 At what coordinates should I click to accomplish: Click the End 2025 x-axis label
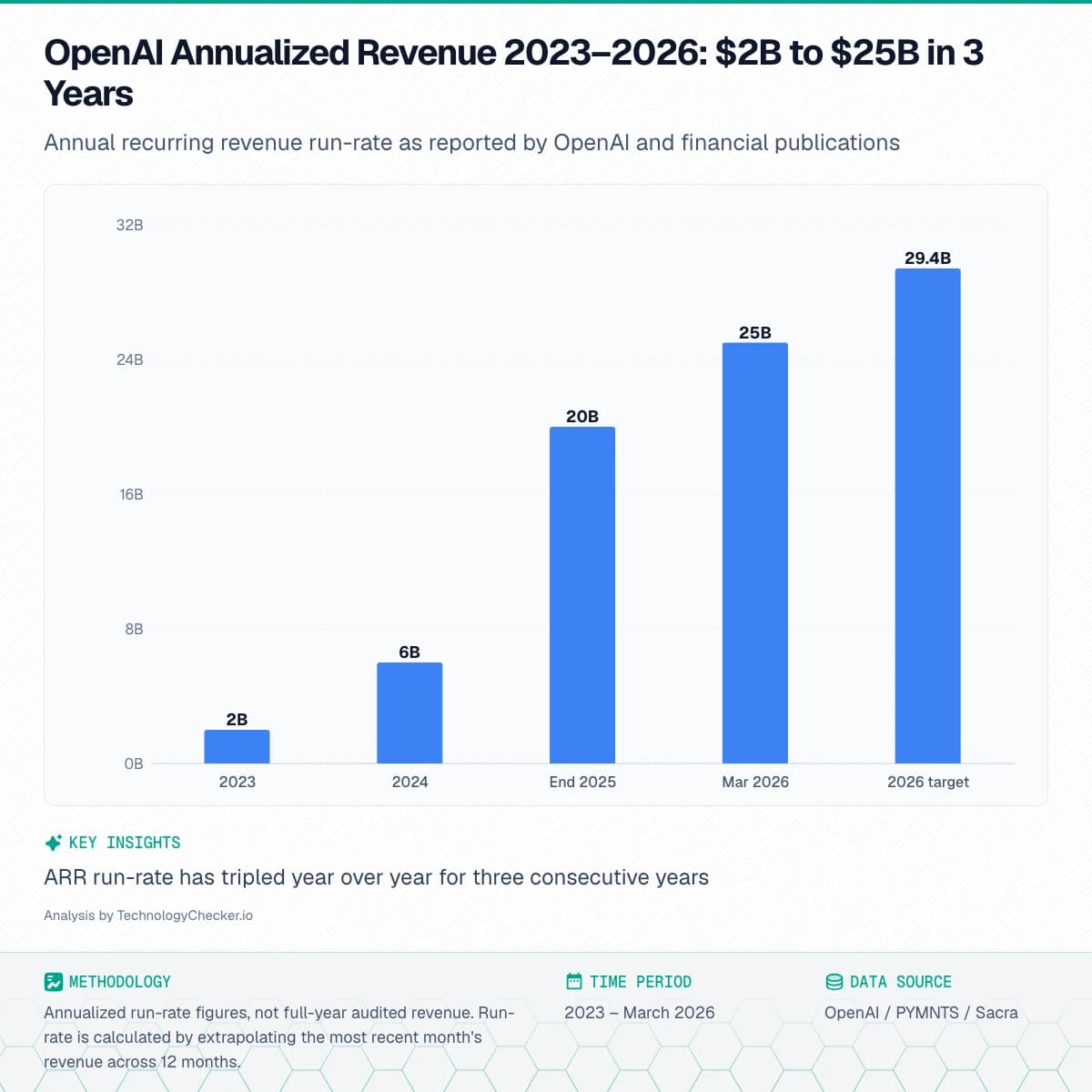pyautogui.click(x=582, y=782)
